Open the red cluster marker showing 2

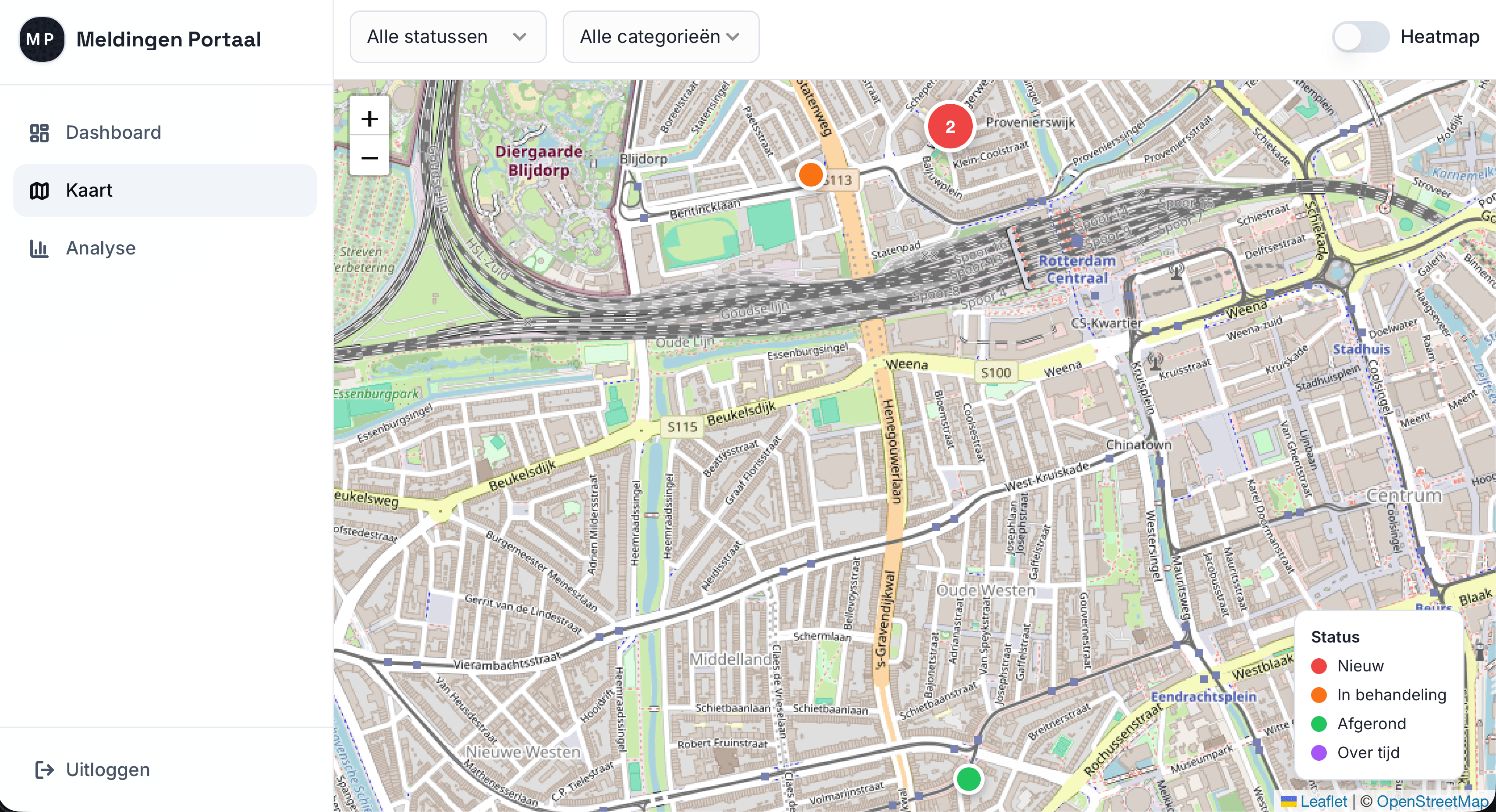[950, 127]
